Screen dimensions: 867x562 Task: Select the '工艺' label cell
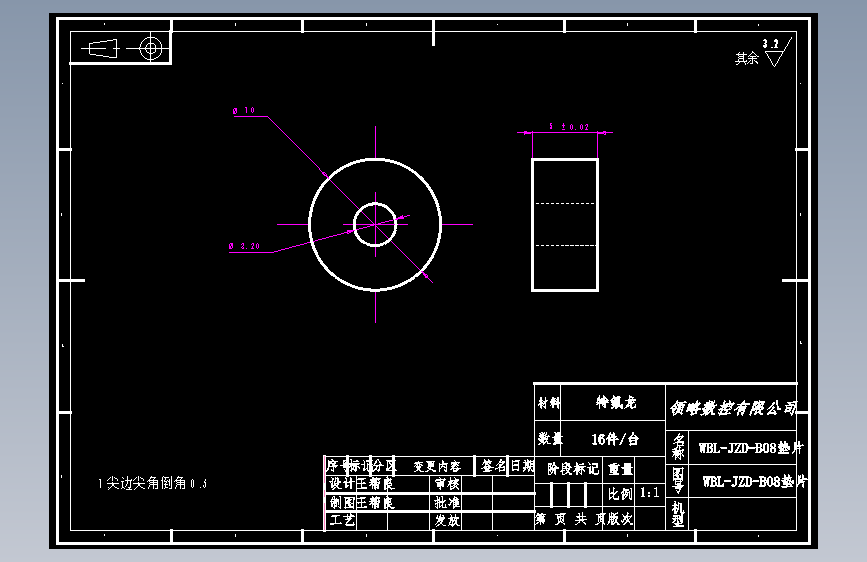[342, 520]
